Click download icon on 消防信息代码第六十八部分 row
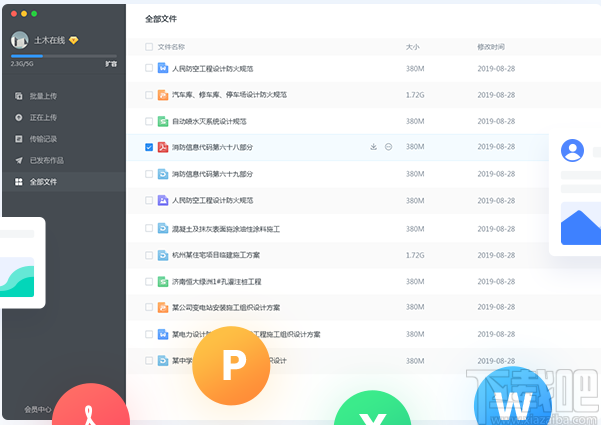This screenshot has width=601, height=425. (373, 147)
